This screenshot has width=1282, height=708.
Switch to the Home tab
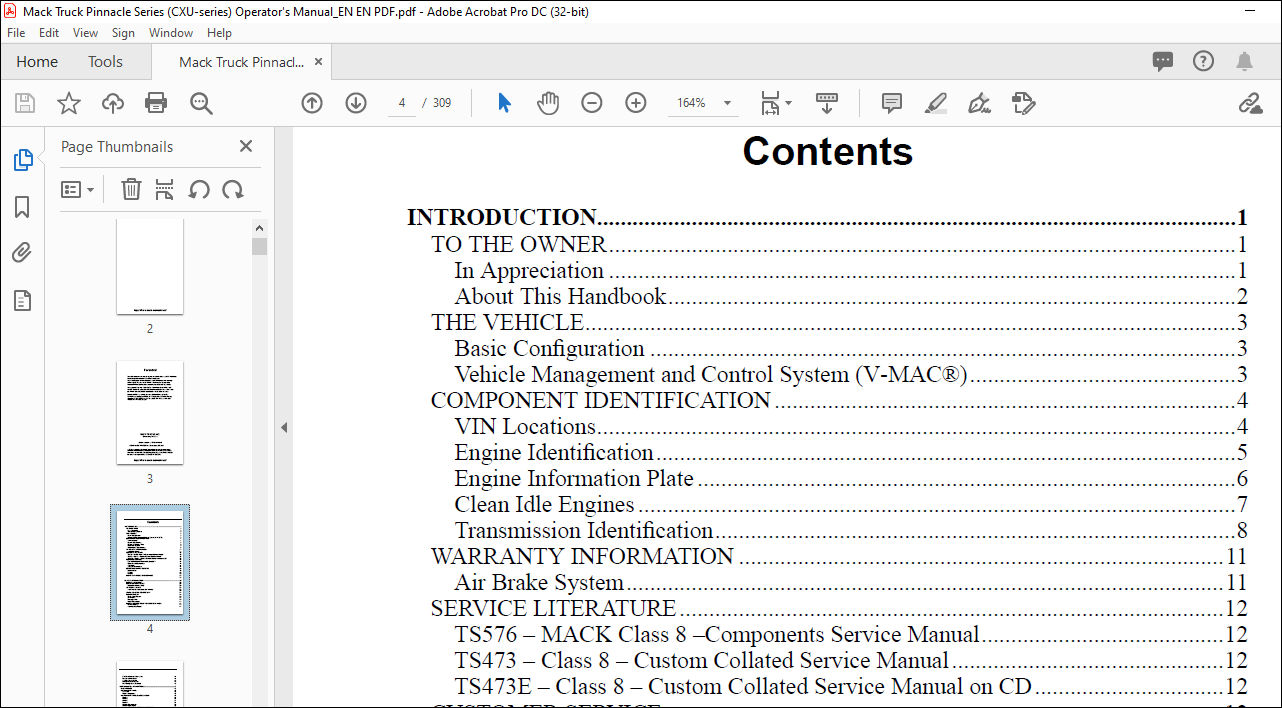pos(37,61)
